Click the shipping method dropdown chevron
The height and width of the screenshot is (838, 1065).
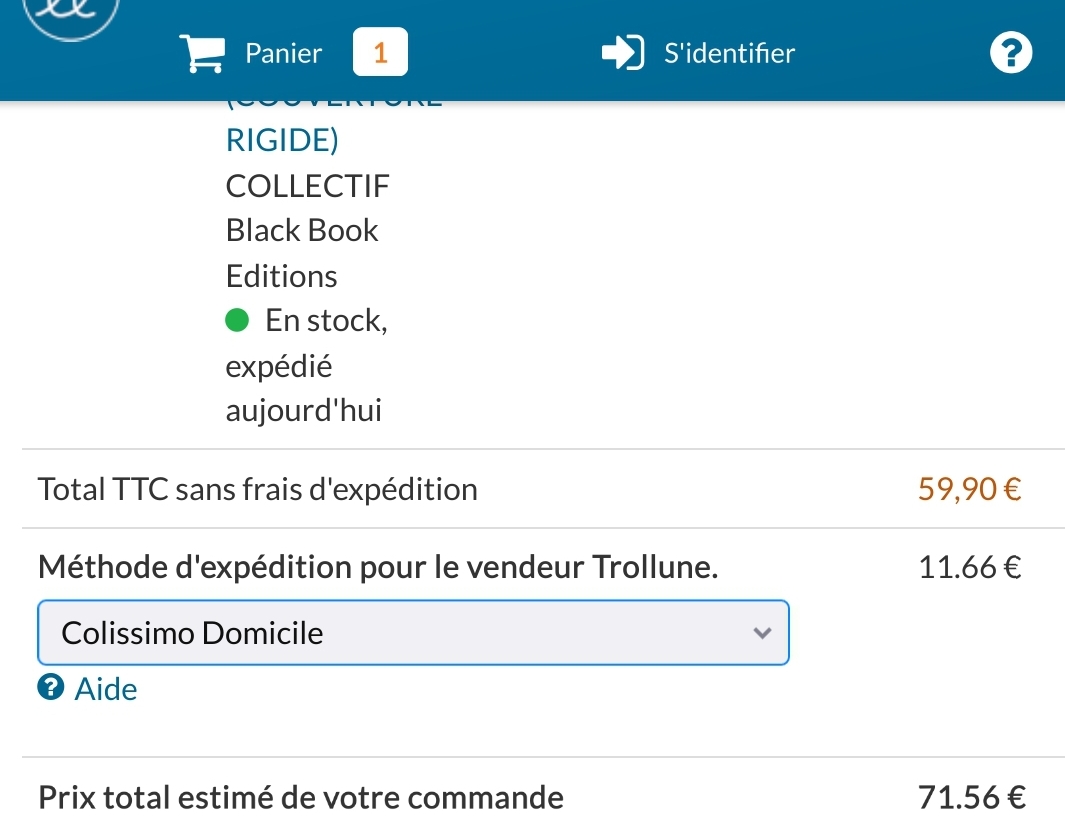point(762,633)
